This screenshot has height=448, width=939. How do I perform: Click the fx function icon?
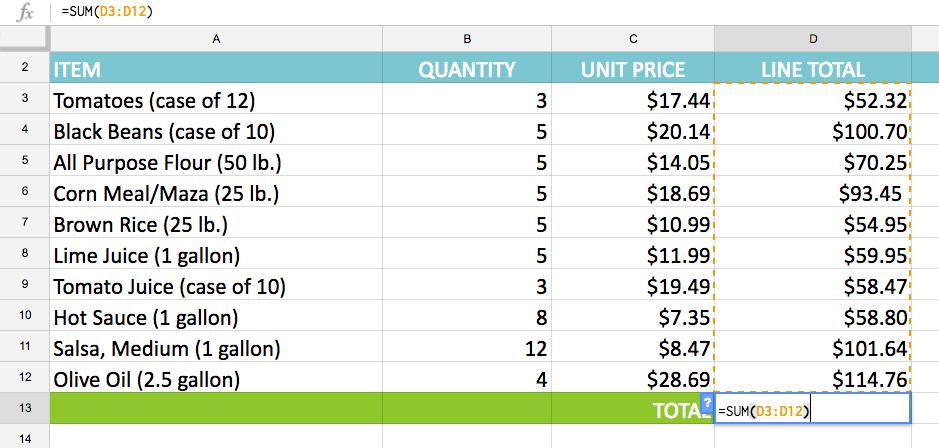26,12
